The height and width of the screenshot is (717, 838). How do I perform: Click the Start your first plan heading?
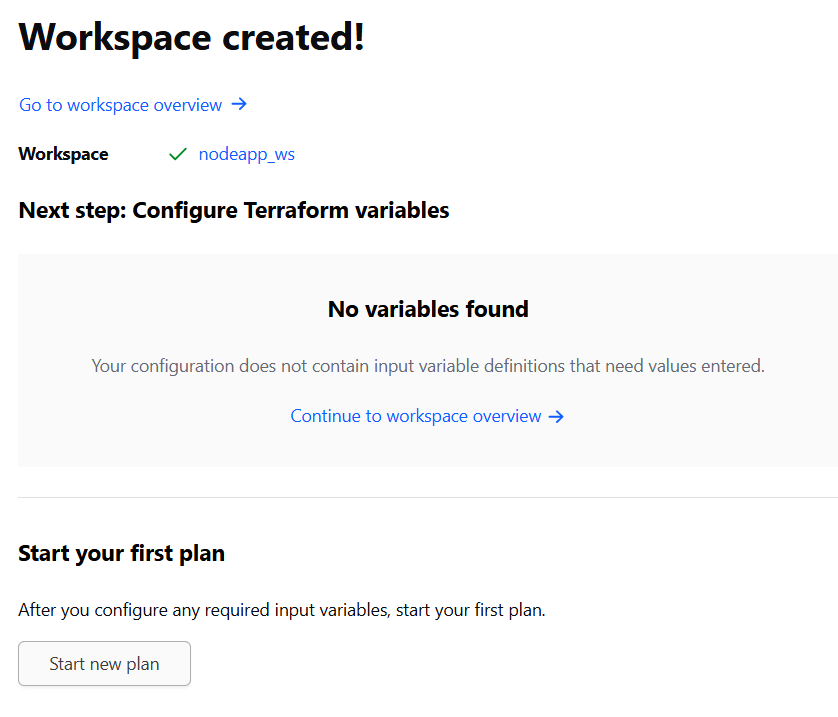point(121,553)
